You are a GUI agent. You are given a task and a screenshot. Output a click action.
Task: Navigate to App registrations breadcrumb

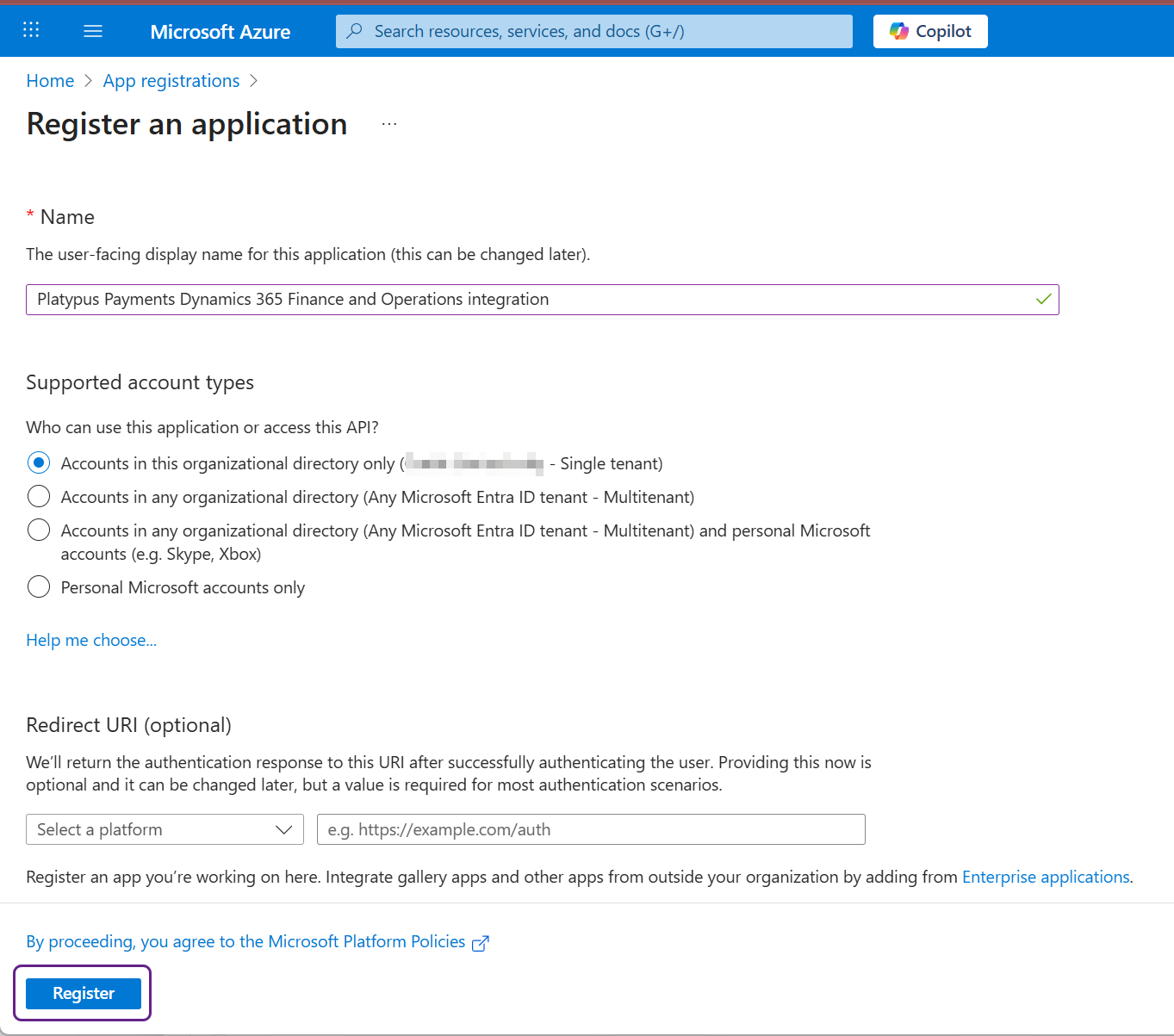(171, 81)
